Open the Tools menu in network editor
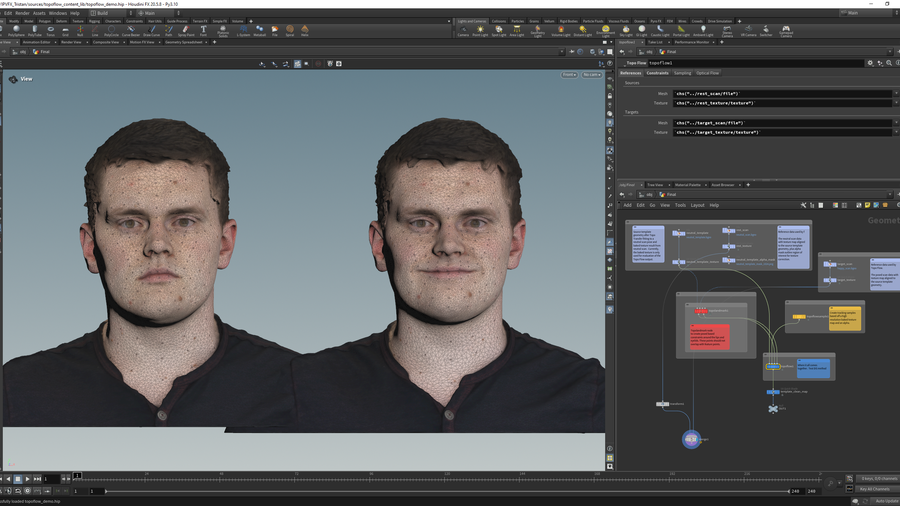 coord(680,205)
